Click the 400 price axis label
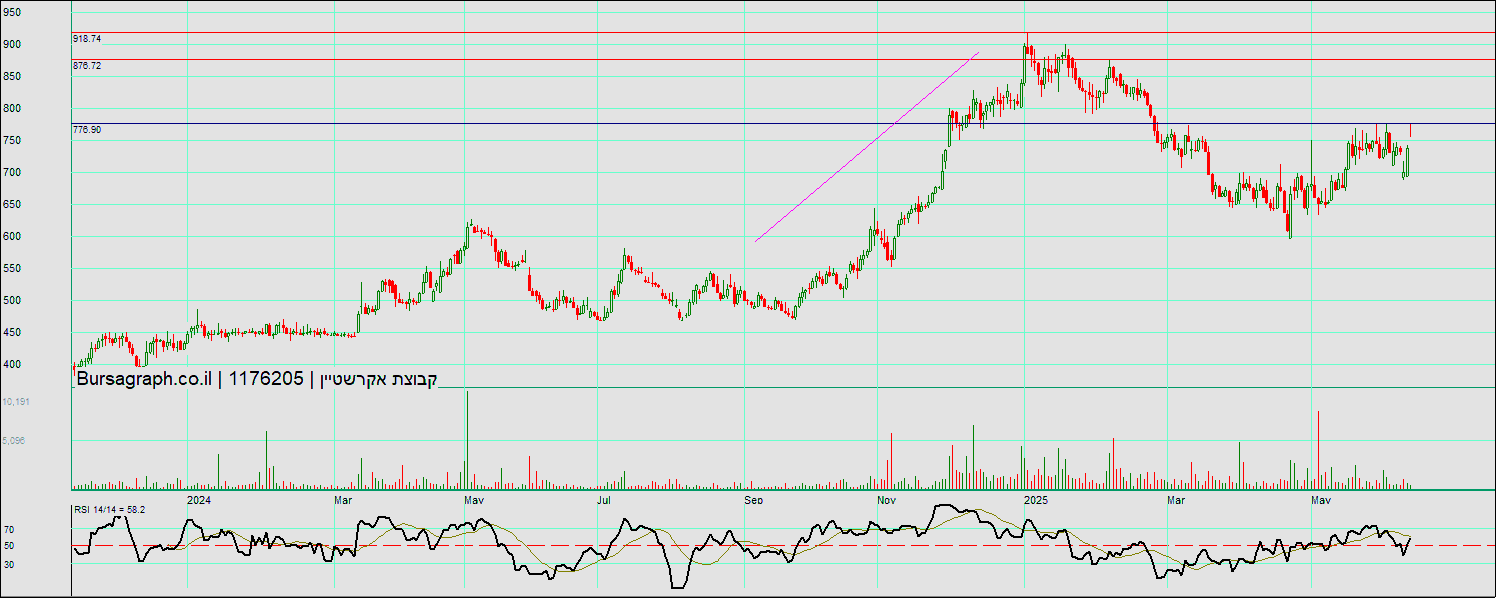 11,364
